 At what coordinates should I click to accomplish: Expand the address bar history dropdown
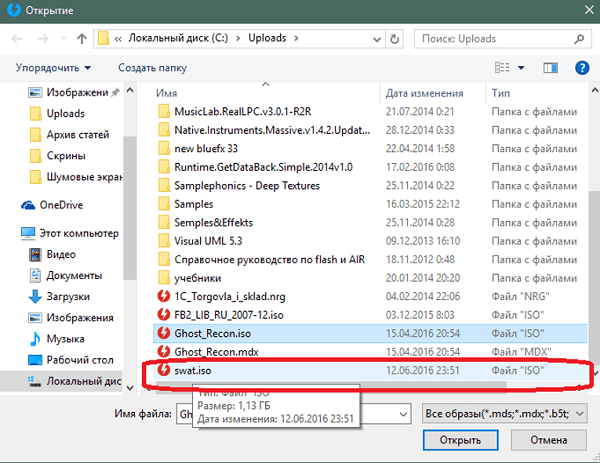coord(377,39)
